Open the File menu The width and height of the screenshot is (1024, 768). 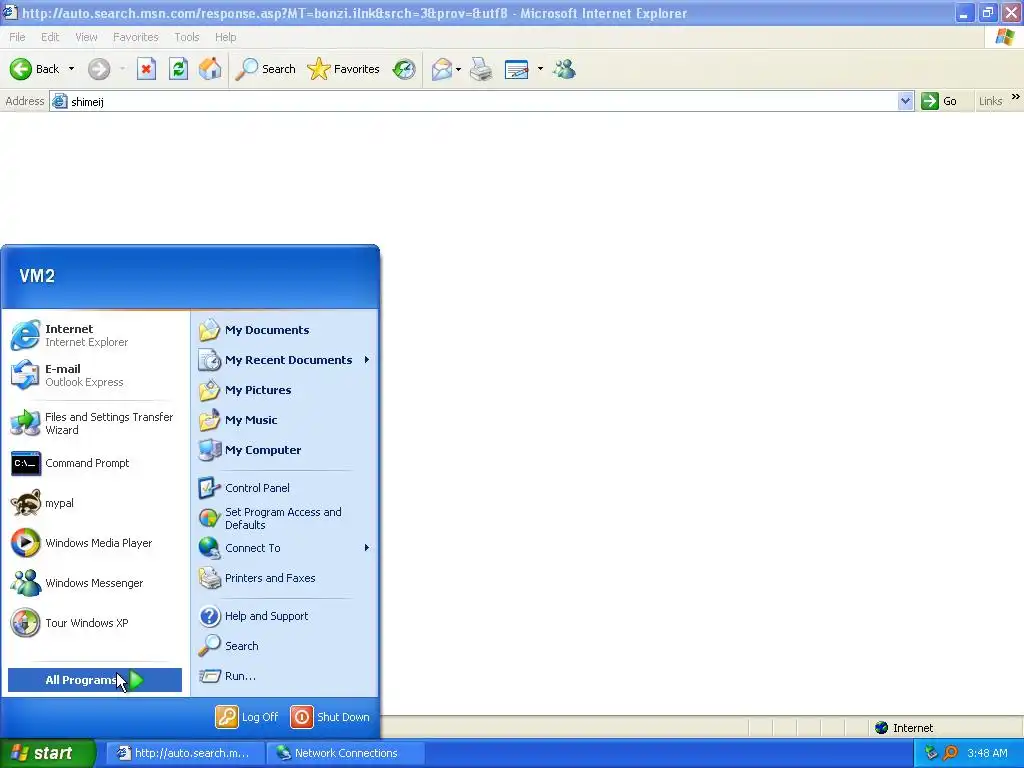coord(18,37)
